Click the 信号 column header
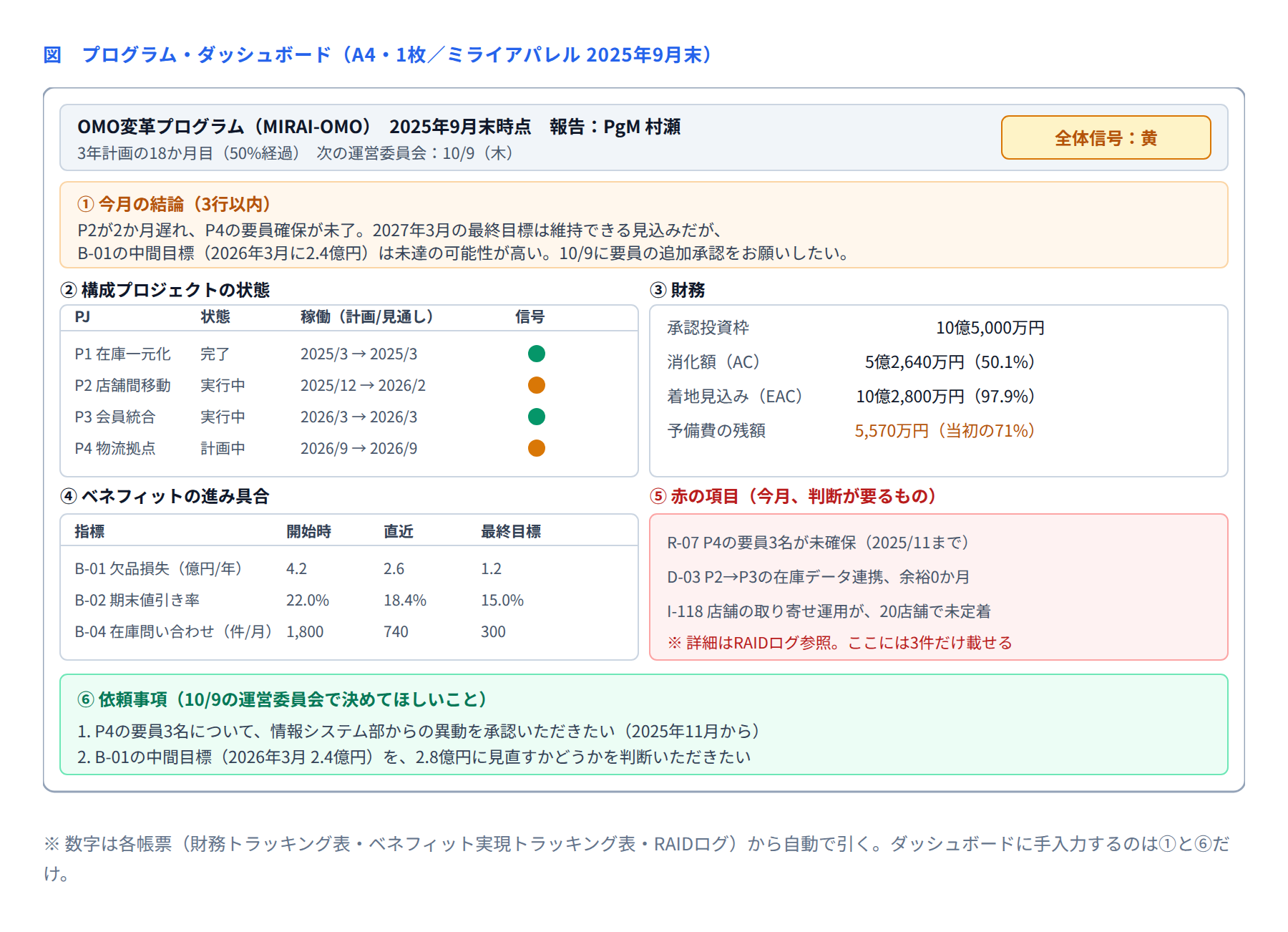The width and height of the screenshot is (1288, 932). tap(530, 316)
